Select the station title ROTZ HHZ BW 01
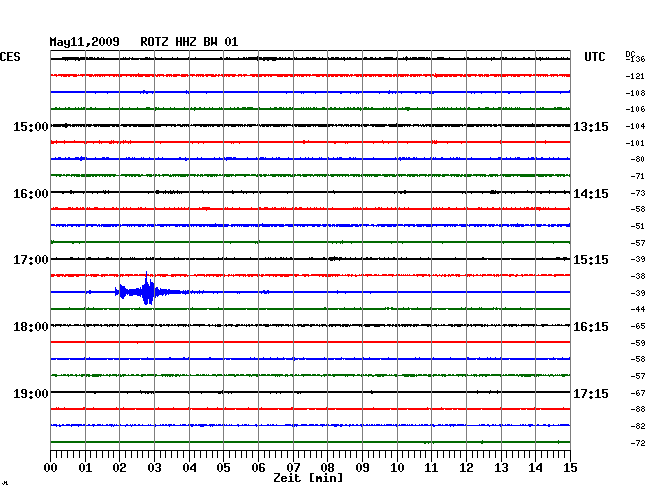The width and height of the screenshot is (650, 494). coord(189,42)
